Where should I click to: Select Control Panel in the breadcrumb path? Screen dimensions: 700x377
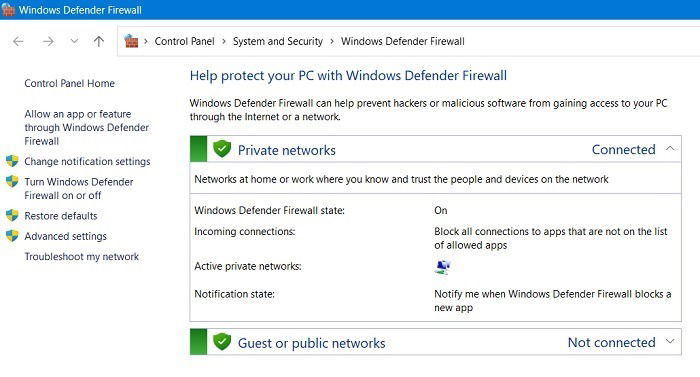pos(184,42)
